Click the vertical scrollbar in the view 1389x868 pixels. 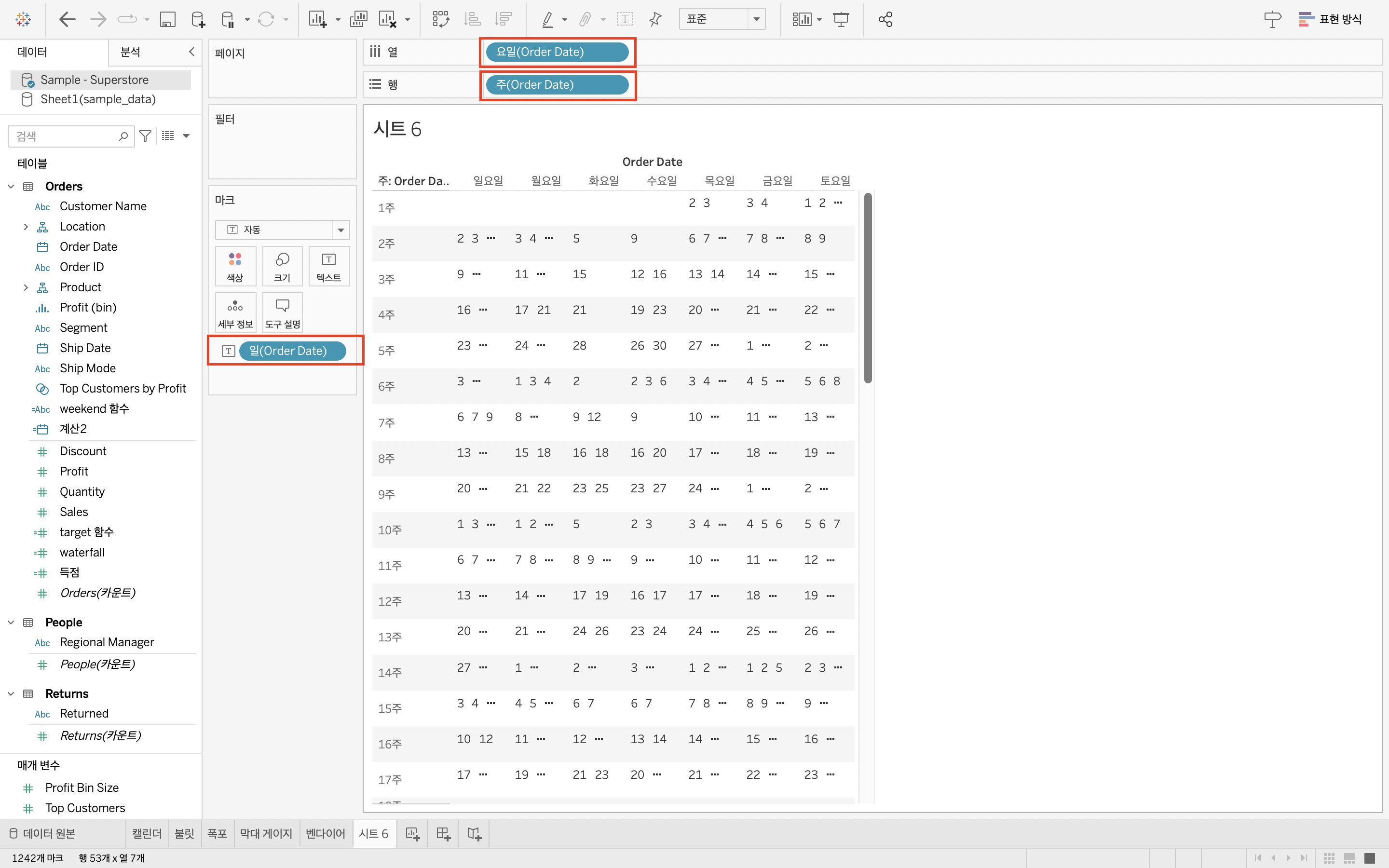click(x=868, y=288)
